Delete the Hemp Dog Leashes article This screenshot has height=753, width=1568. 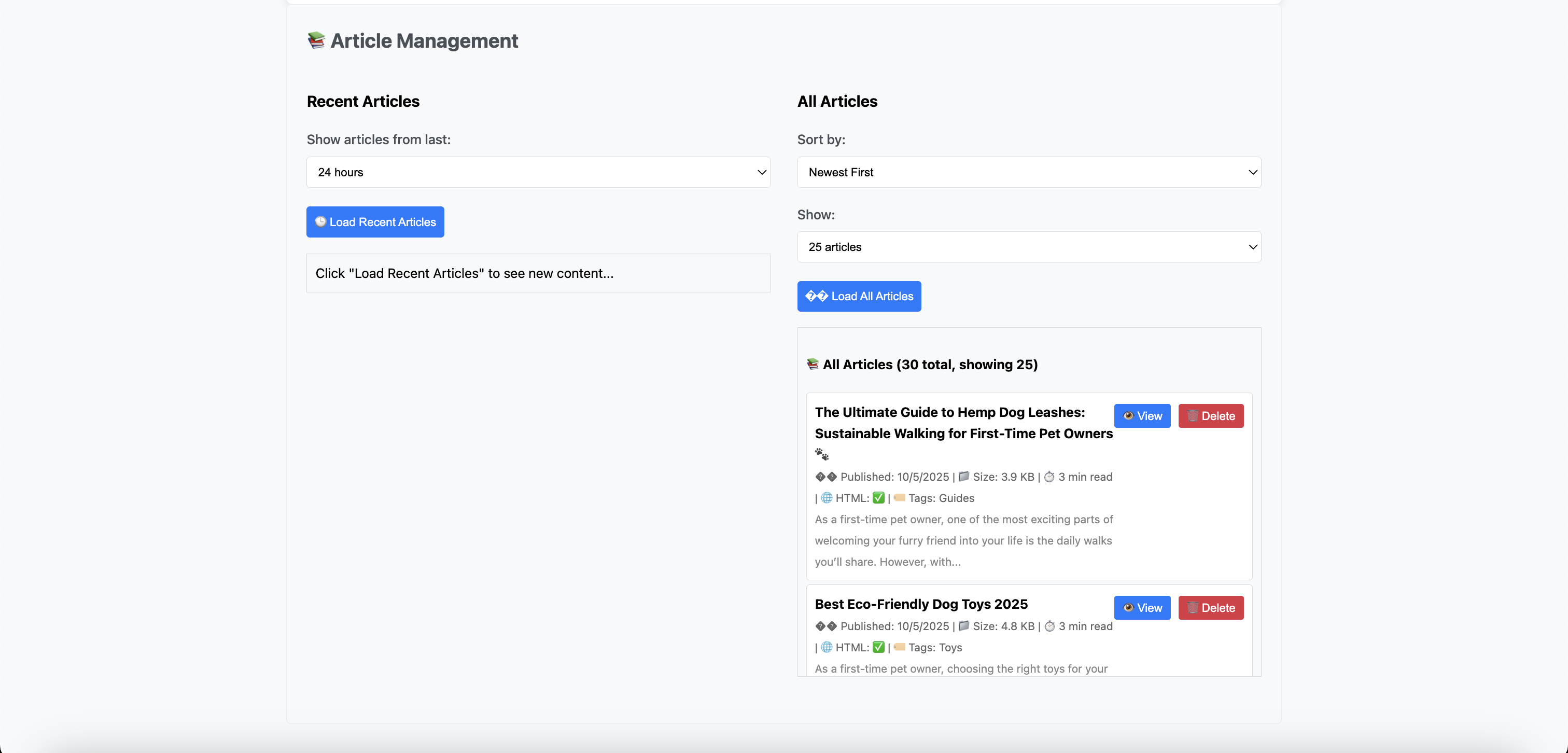1210,416
